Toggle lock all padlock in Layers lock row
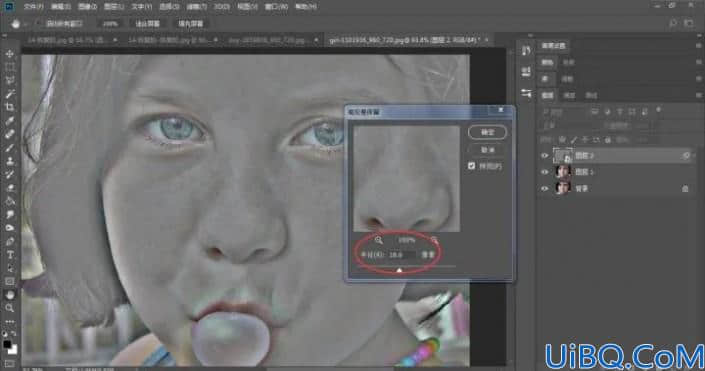 pos(608,140)
